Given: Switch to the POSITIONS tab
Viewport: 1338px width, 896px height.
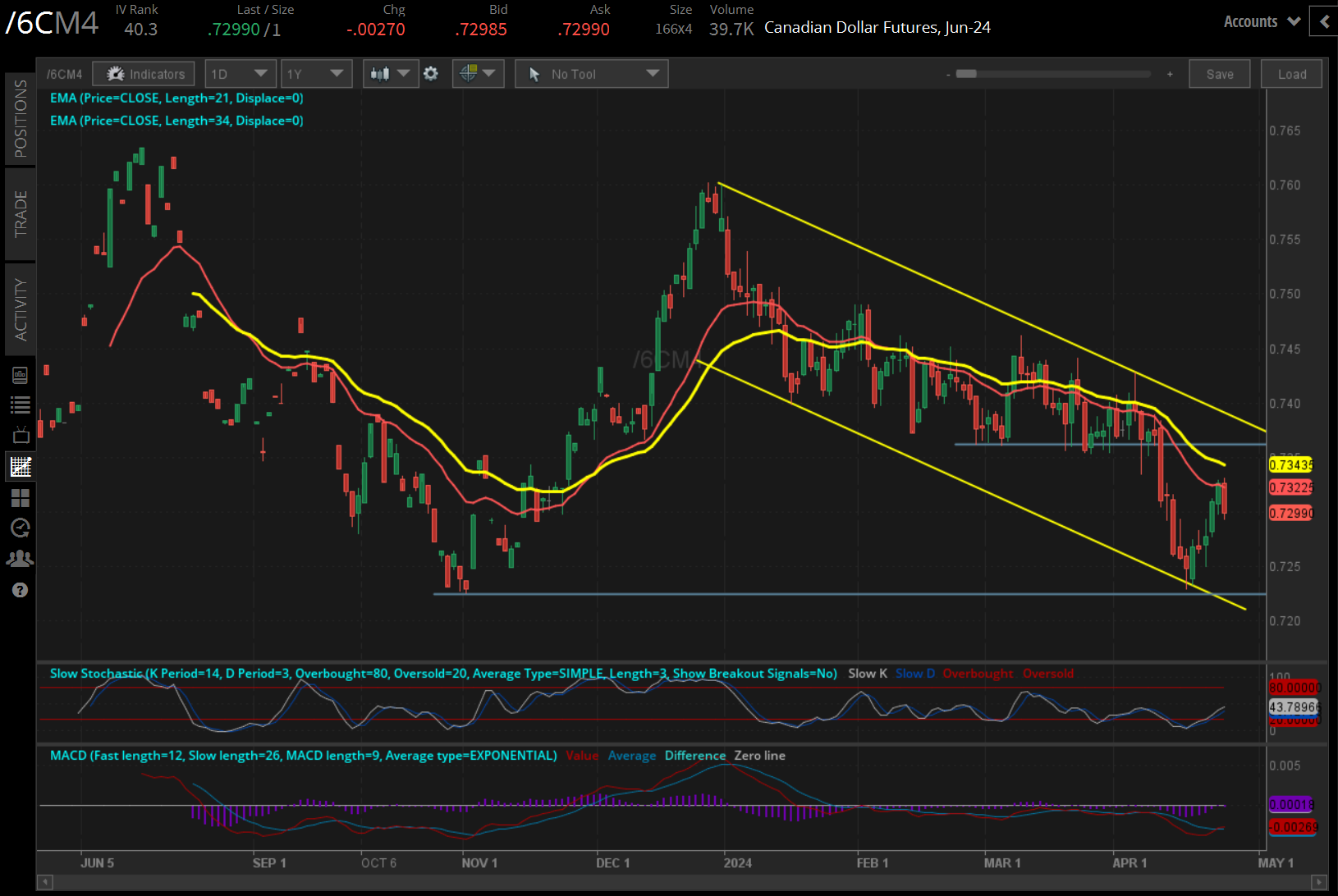Looking at the screenshot, I should pyautogui.click(x=21, y=119).
